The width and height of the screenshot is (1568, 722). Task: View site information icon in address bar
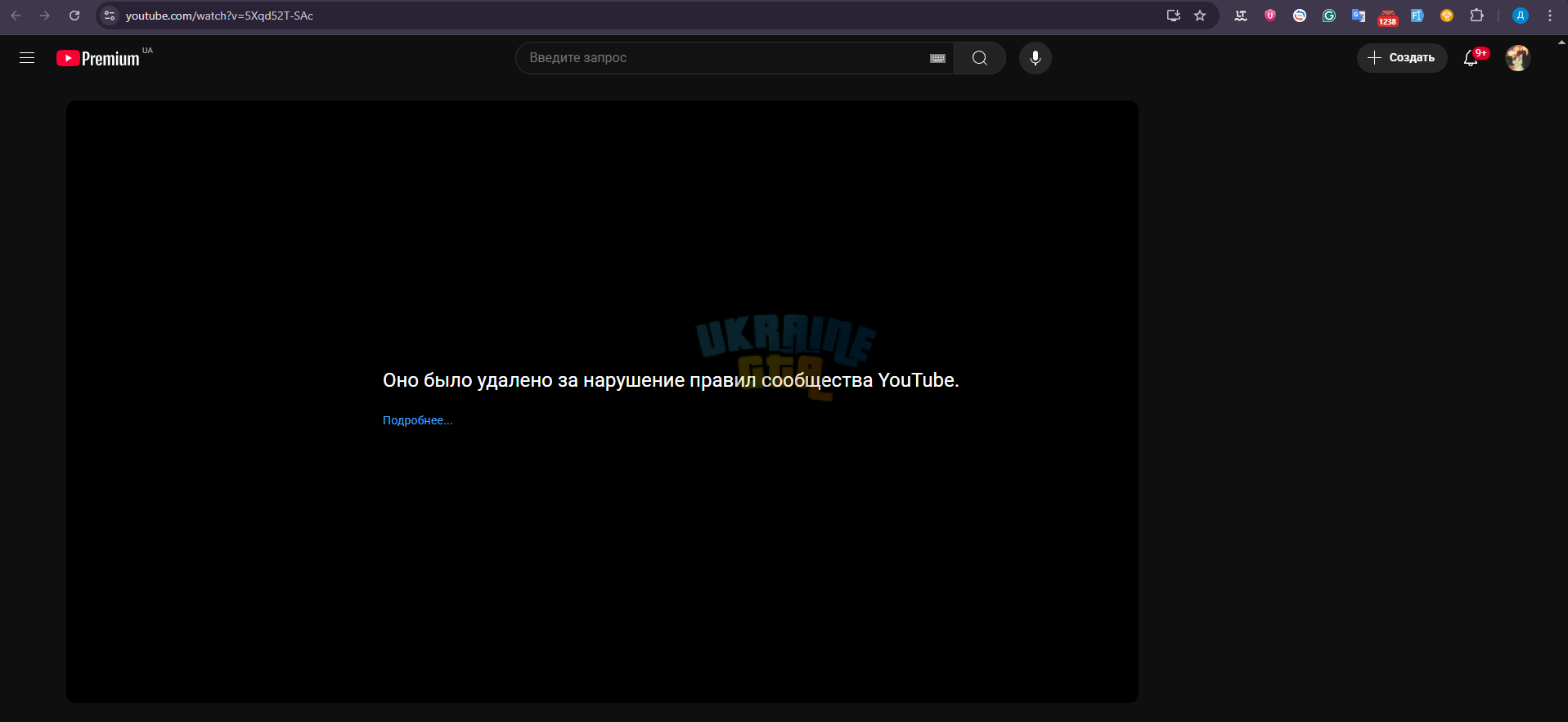[x=110, y=16]
